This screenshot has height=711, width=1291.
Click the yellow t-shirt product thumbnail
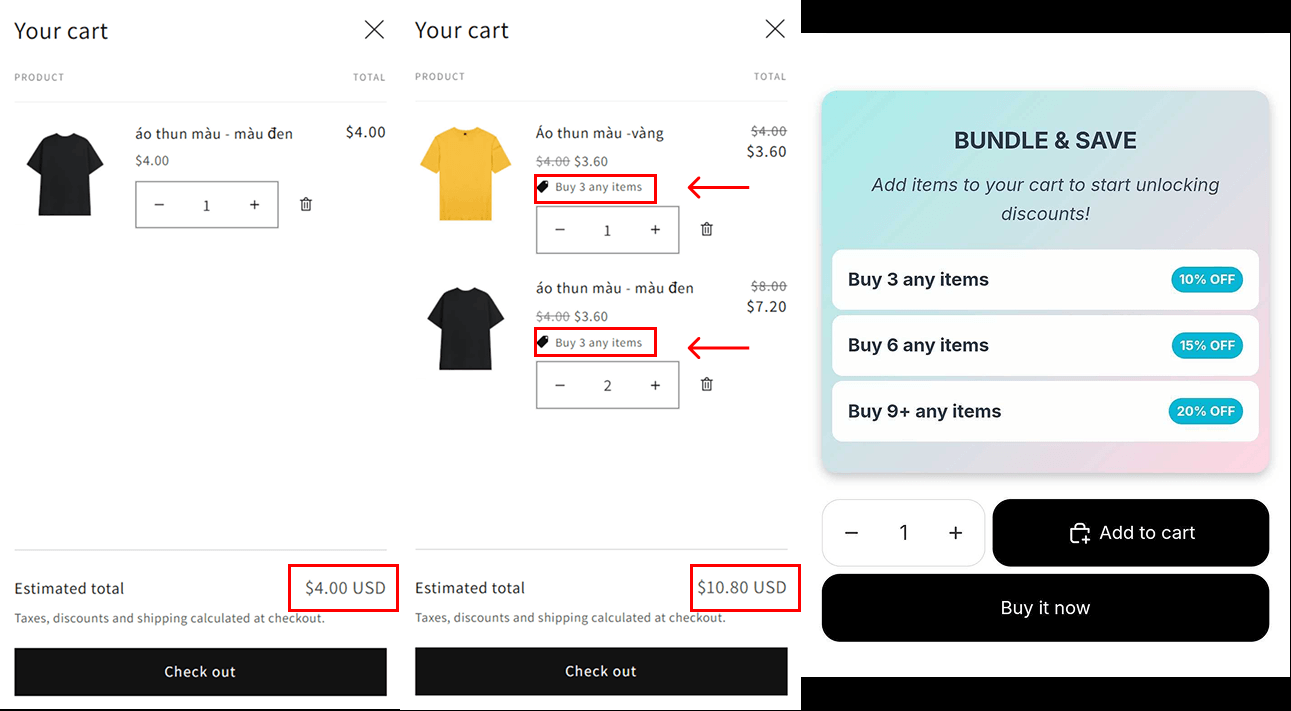click(465, 173)
